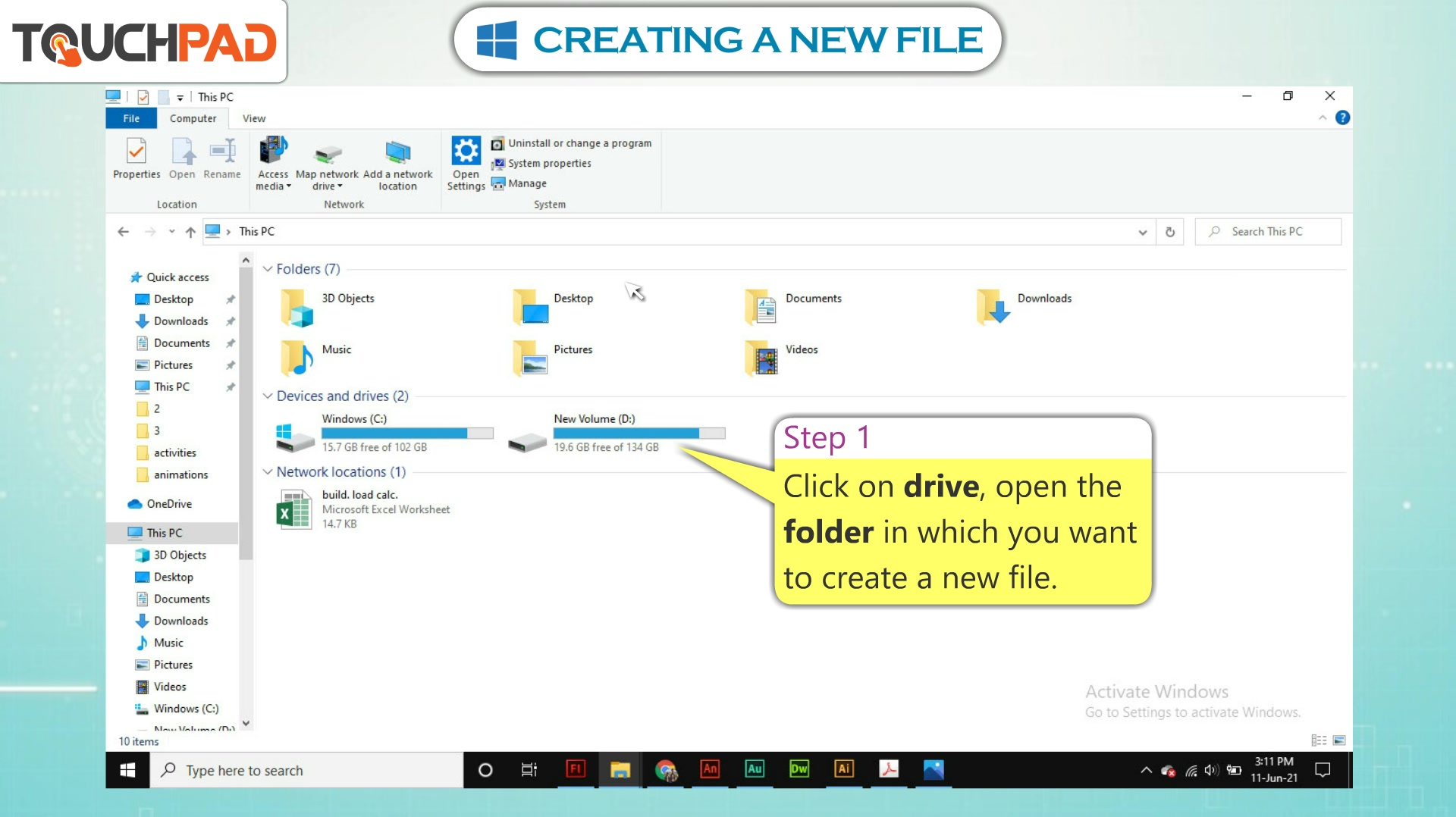Viewport: 1456px width, 817px height.
Task: Open Google Chrome from taskbar
Action: [665, 770]
